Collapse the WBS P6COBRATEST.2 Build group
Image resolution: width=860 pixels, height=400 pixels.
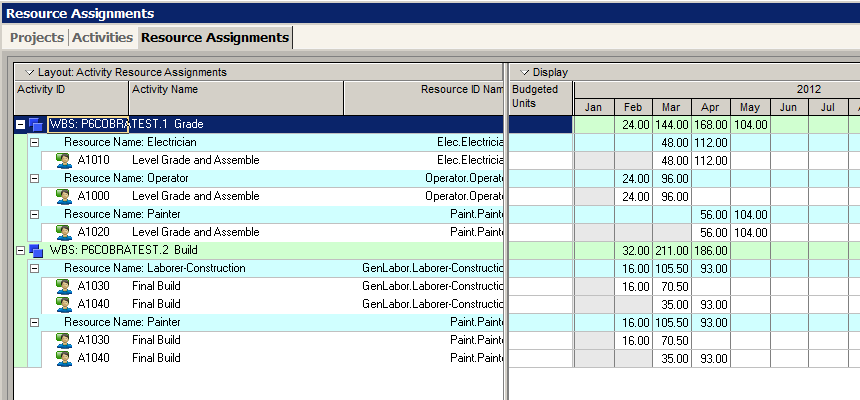point(21,251)
